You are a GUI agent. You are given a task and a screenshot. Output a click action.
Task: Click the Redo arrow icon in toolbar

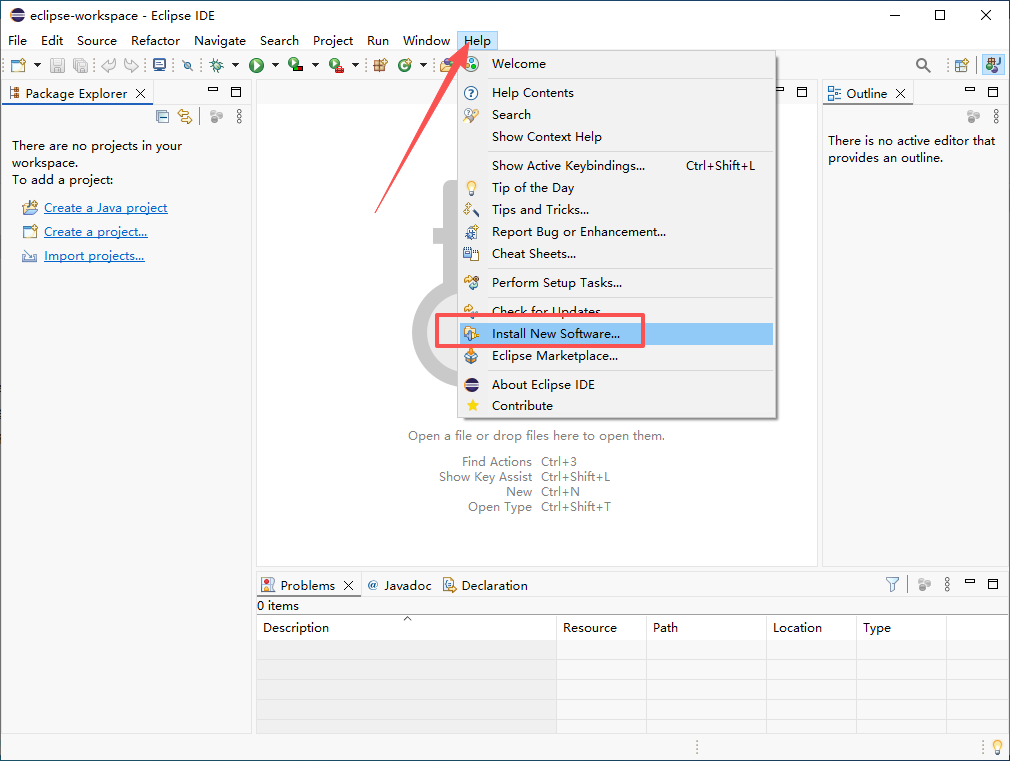(x=131, y=65)
